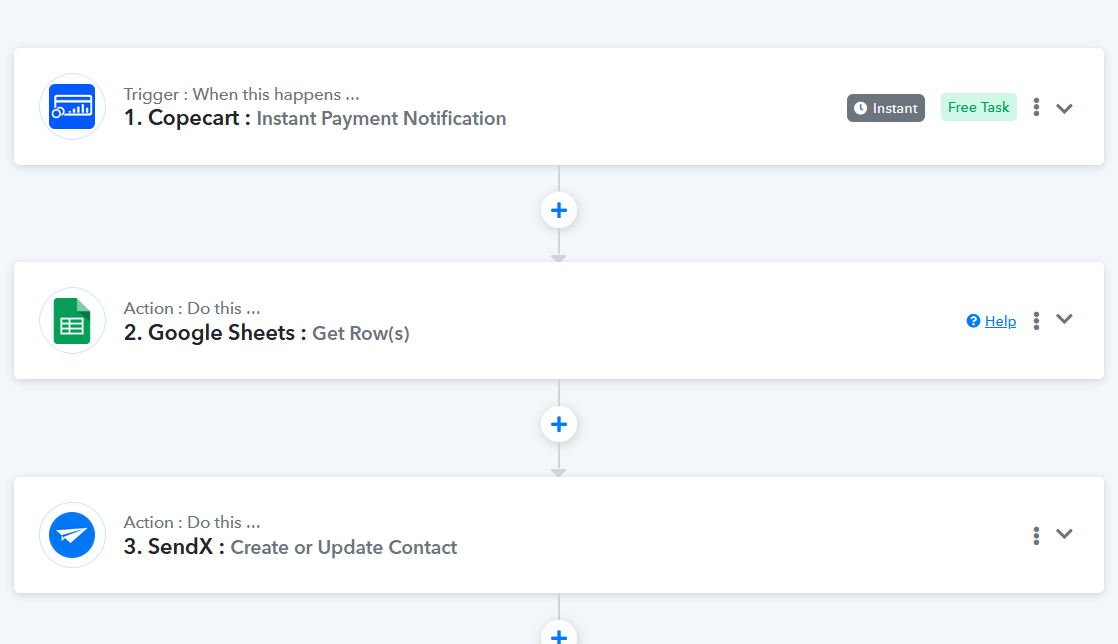Viewport: 1118px width, 644px height.
Task: Open the Help link for Google Sheets
Action: click(x=1000, y=321)
